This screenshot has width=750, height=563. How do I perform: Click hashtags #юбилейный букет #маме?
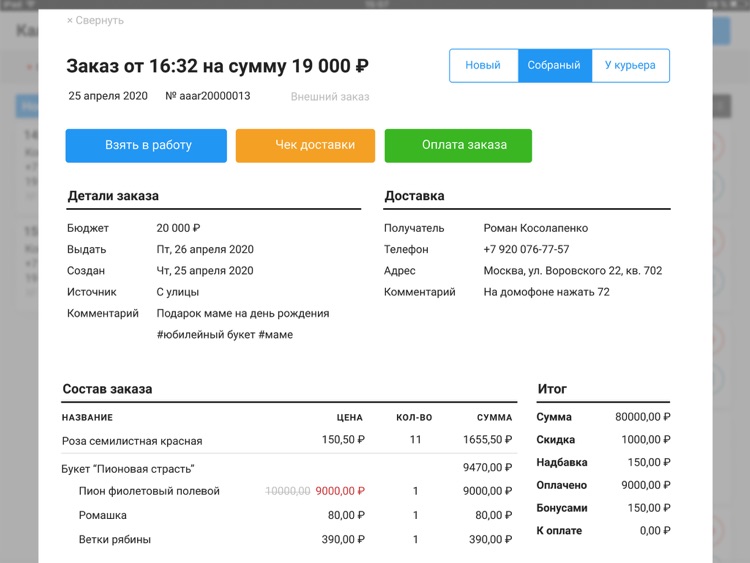coord(225,335)
